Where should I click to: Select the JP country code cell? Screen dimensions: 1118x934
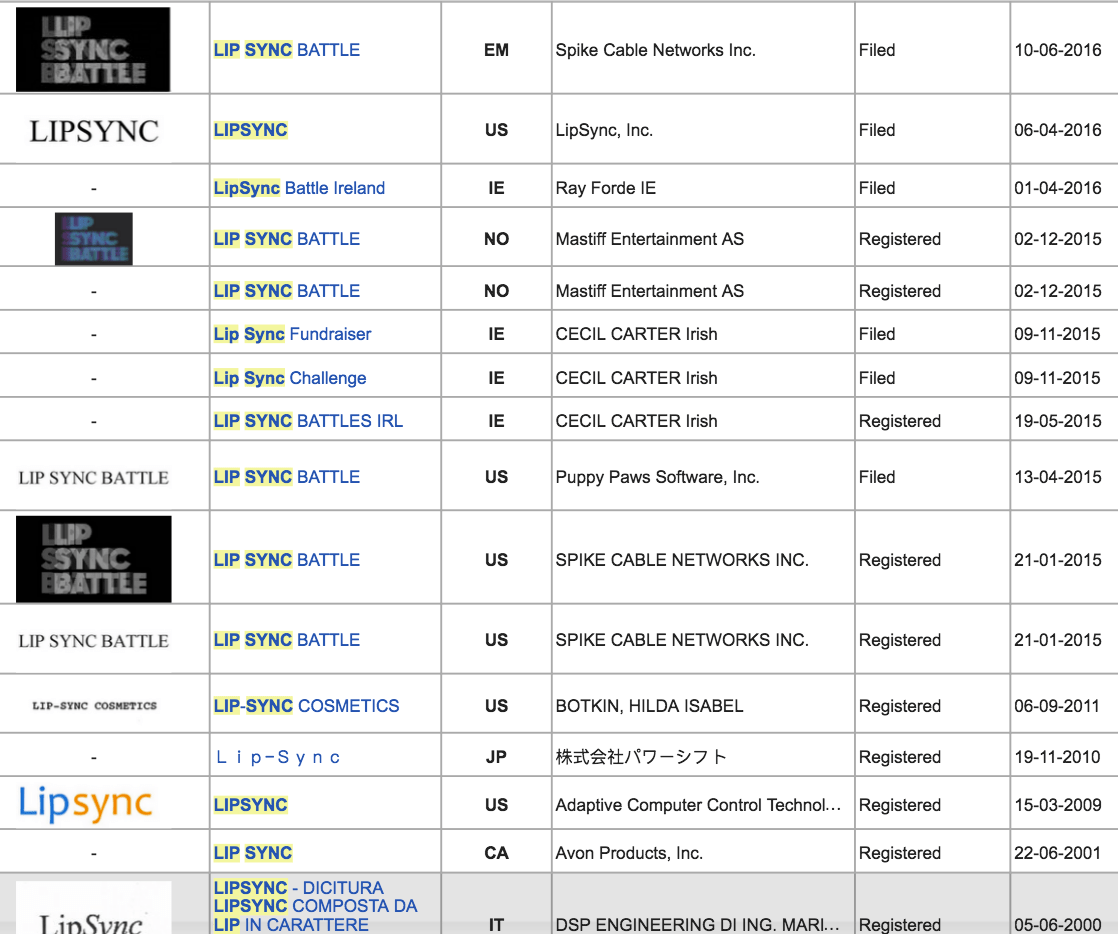(x=496, y=756)
